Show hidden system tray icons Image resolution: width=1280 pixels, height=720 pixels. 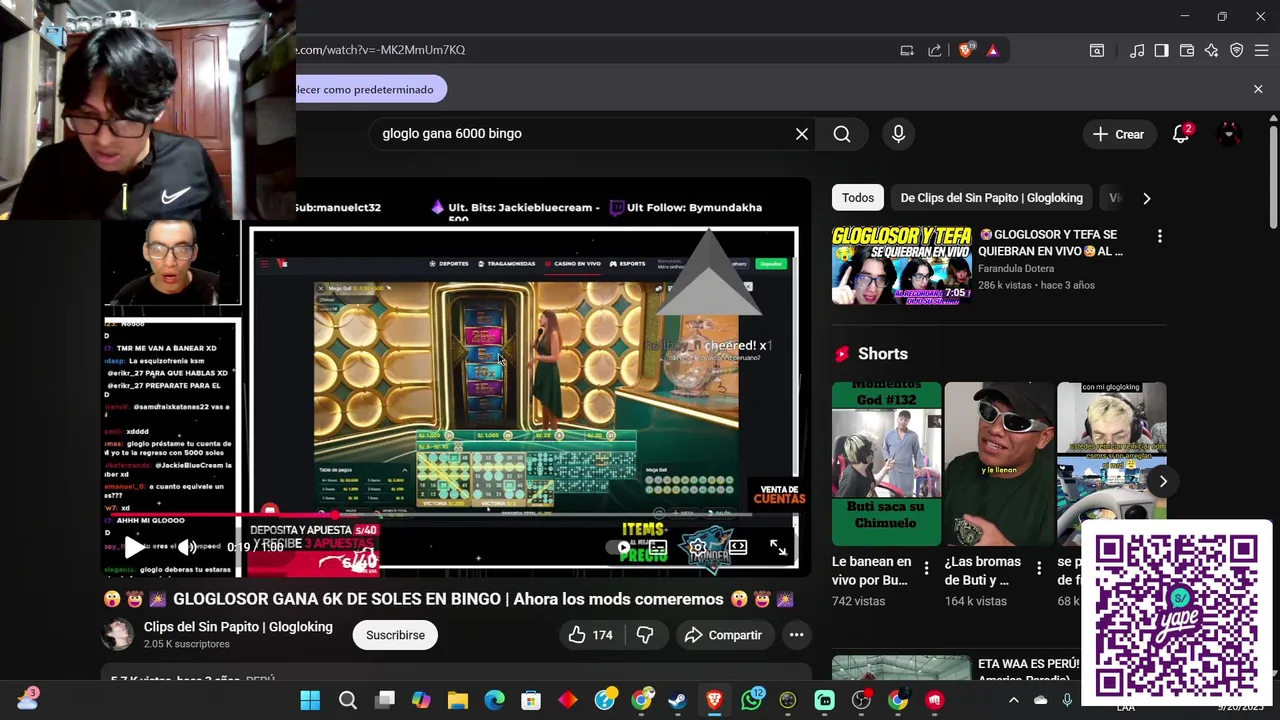1013,701
